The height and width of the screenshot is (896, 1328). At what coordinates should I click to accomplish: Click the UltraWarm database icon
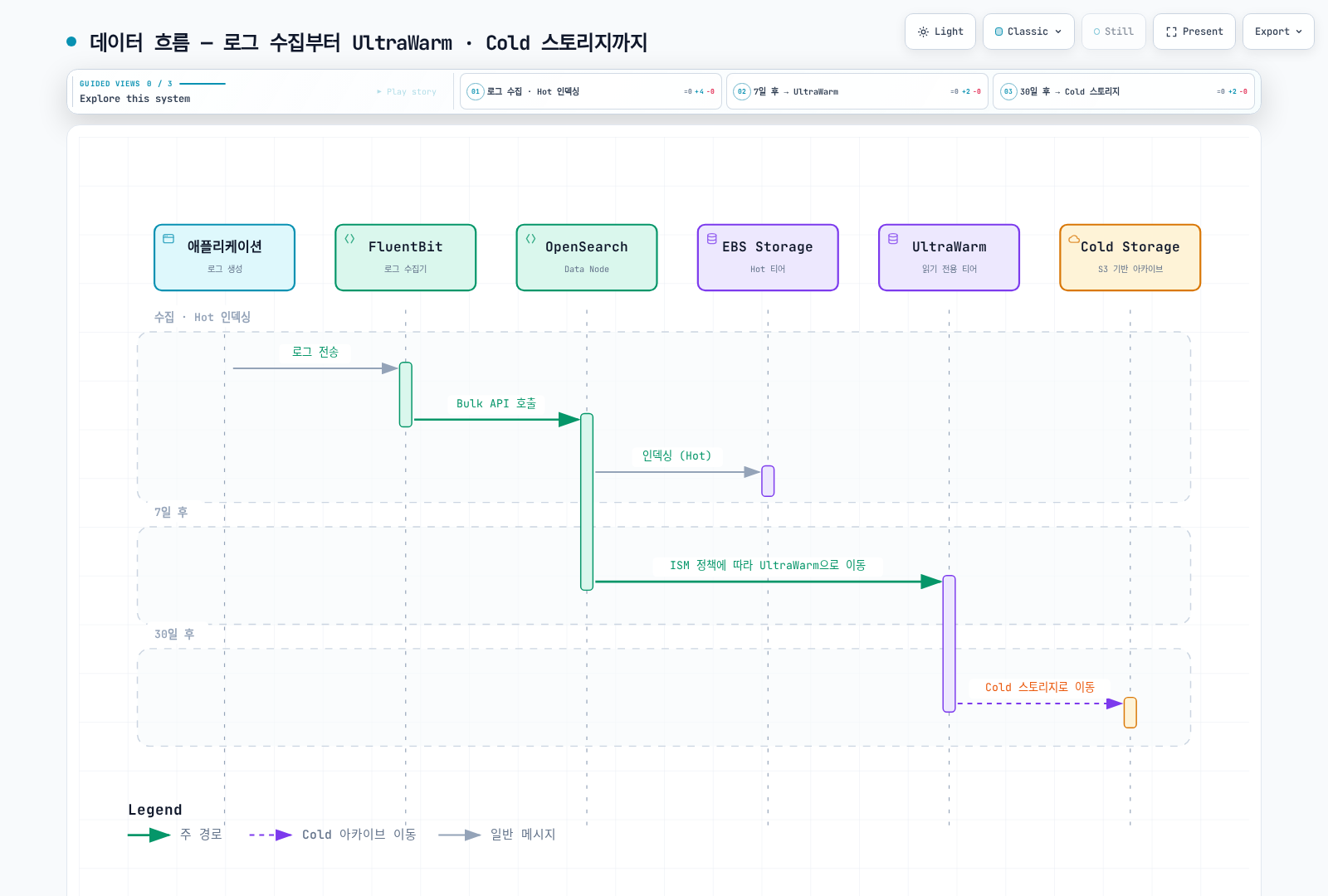[893, 239]
